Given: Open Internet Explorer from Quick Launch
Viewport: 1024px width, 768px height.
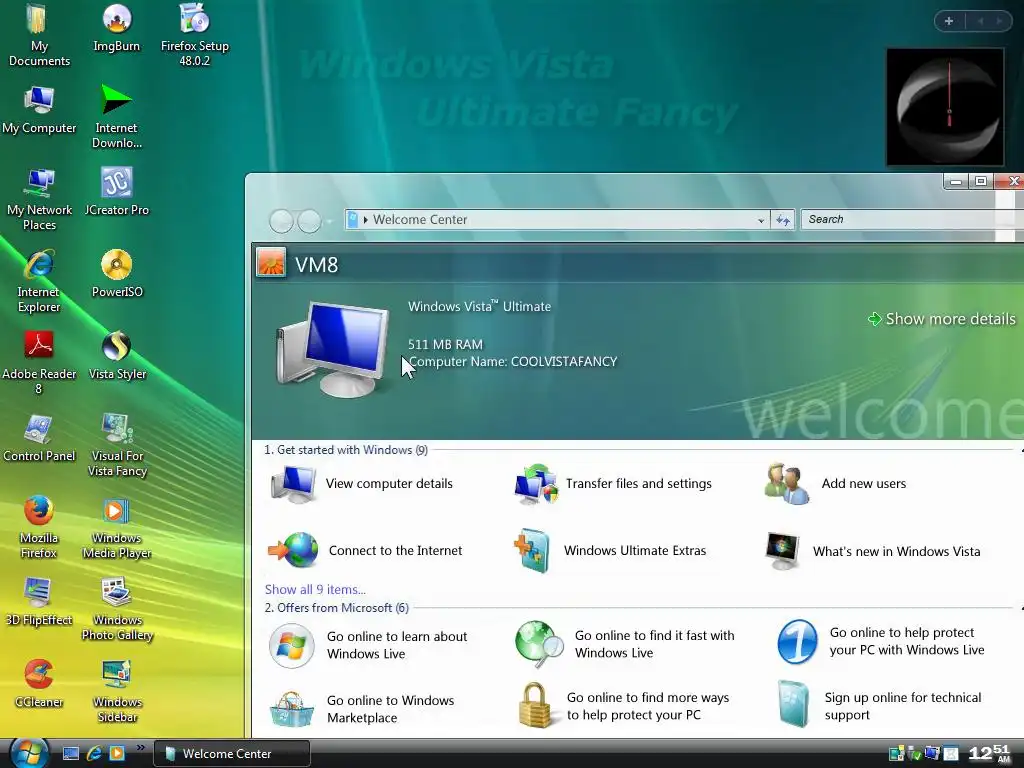Looking at the screenshot, I should tap(94, 754).
